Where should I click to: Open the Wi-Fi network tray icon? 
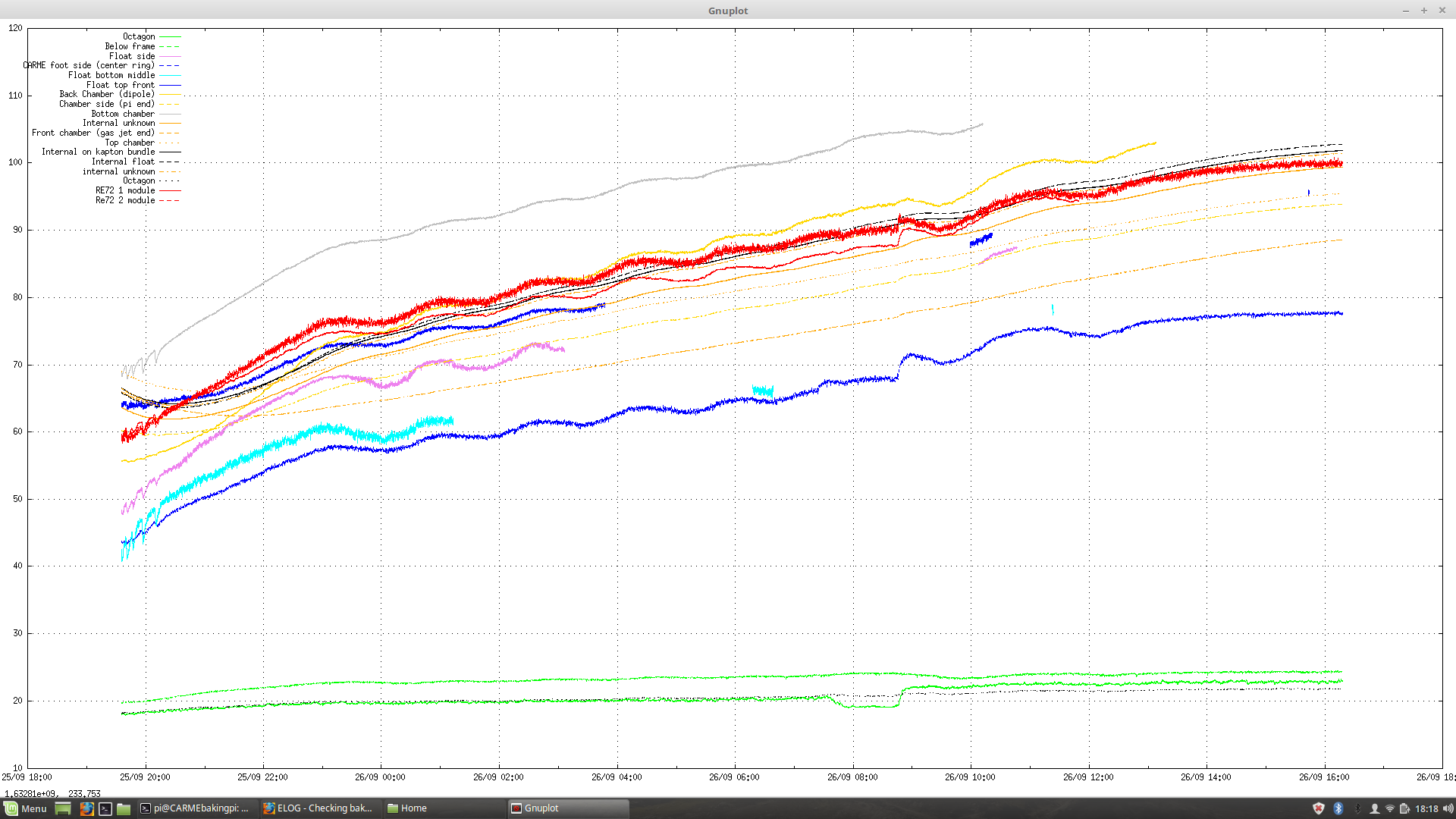click(1390, 808)
